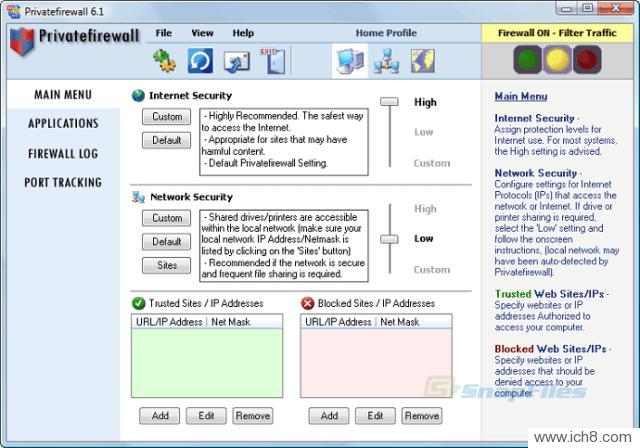Click the Internet Security level slider handle
Screen dimensions: 640x448
[388, 102]
